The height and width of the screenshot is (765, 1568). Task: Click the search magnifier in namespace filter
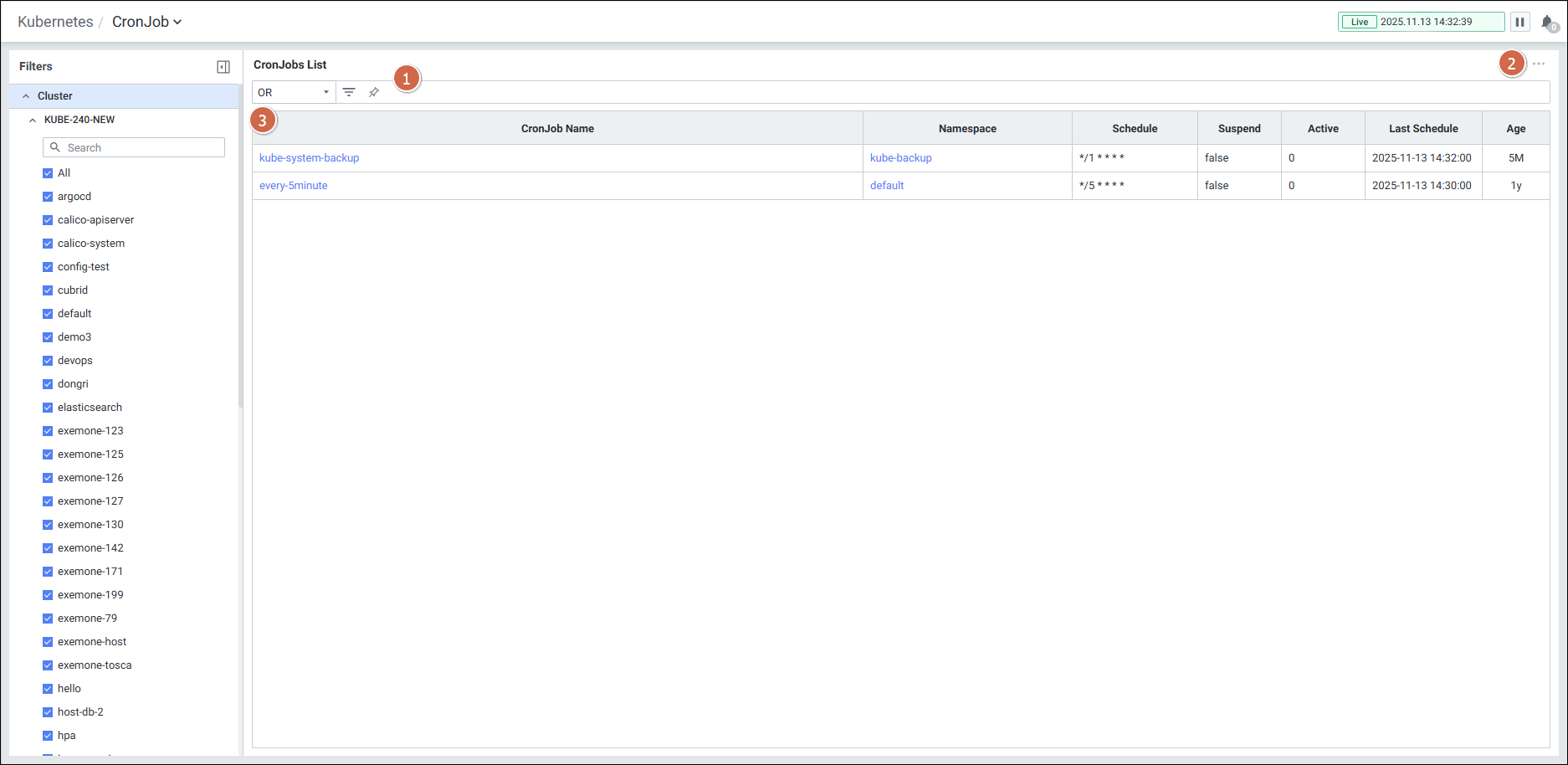click(x=55, y=147)
